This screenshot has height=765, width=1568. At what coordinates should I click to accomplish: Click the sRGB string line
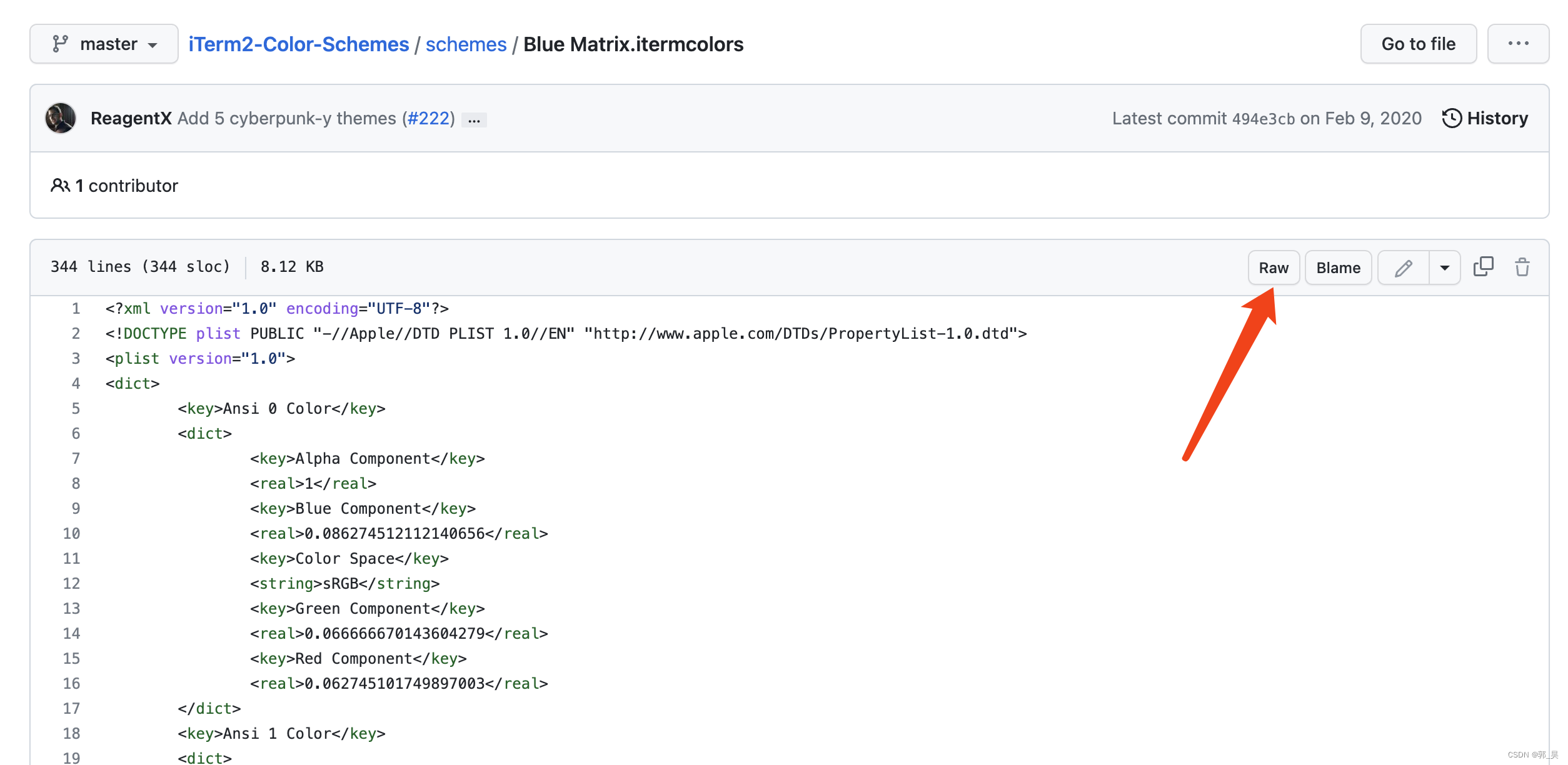coord(345,583)
